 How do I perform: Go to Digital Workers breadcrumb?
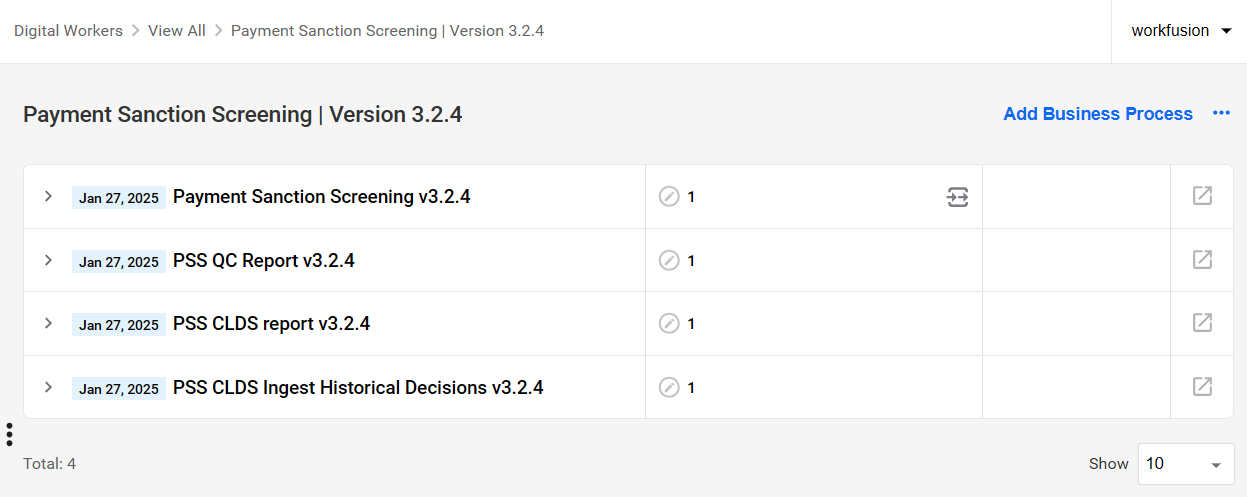point(68,31)
